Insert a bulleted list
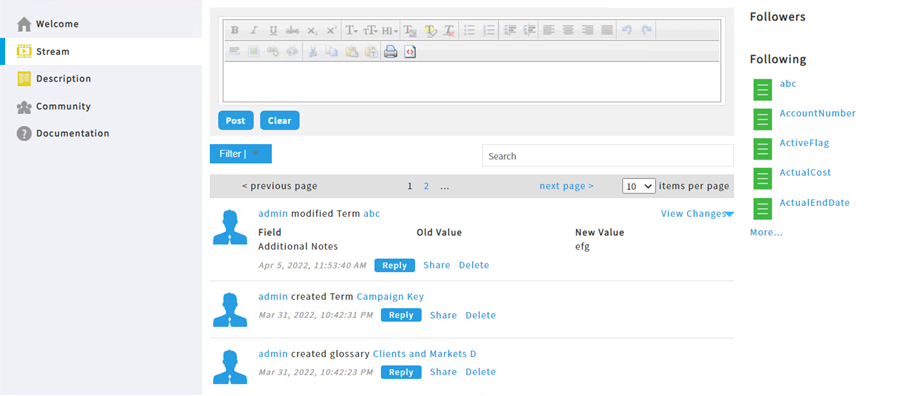This screenshot has height=396, width=900. [x=469, y=30]
